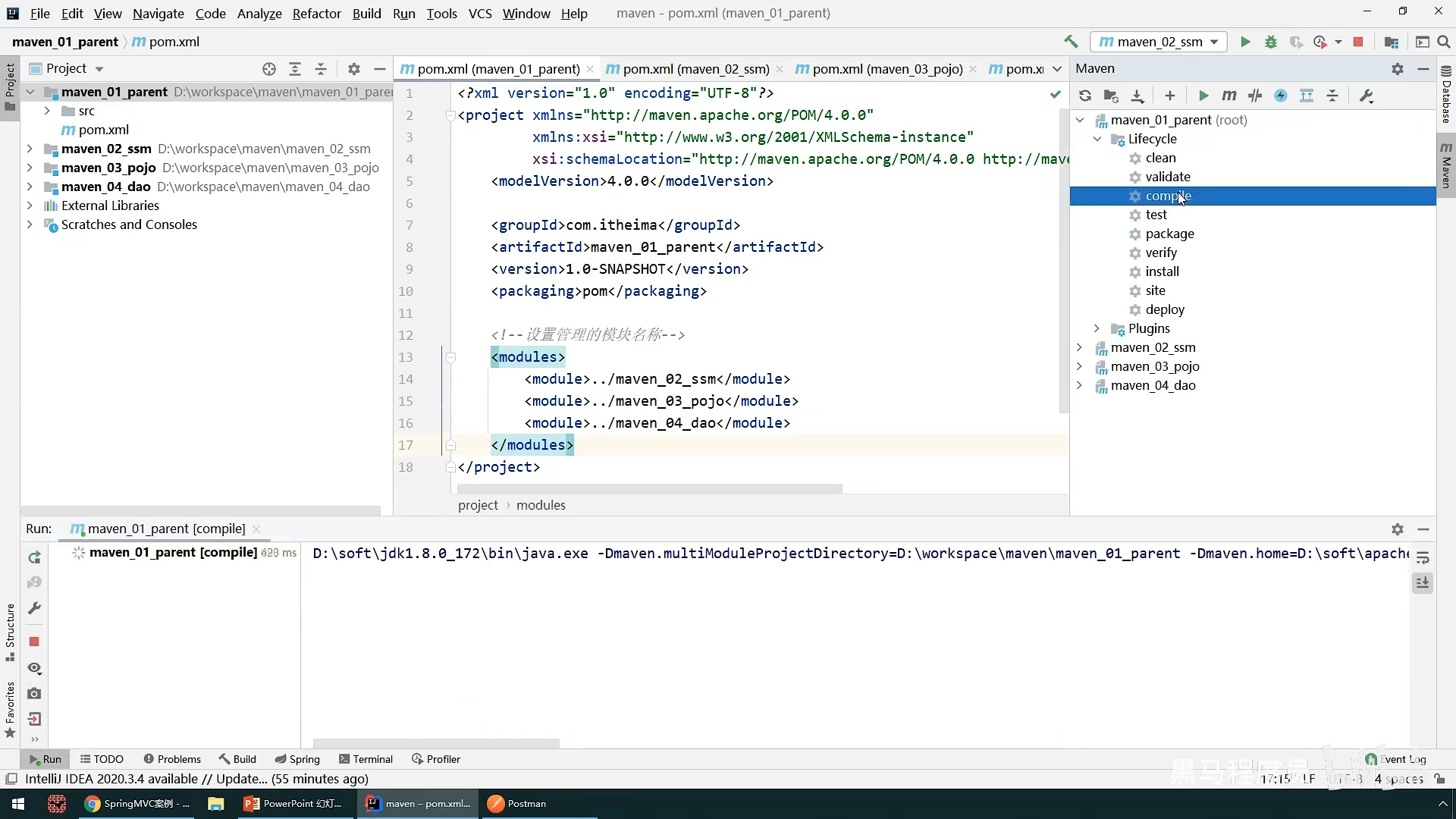This screenshot has height=819, width=1456.
Task: Switch to pom.xml (maven_03_pojo) tab
Action: click(x=886, y=69)
